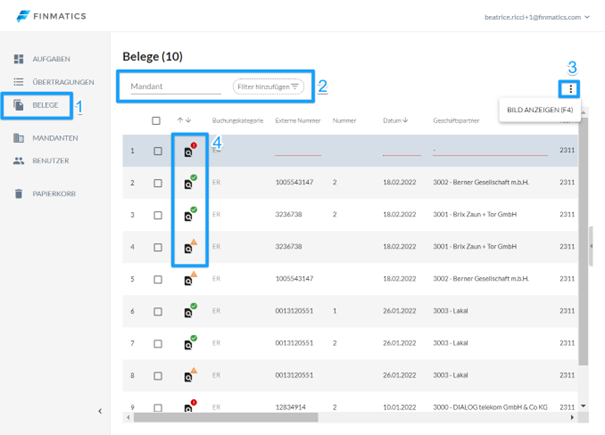Click partner 3003 - Lakal in row 6

(450, 311)
